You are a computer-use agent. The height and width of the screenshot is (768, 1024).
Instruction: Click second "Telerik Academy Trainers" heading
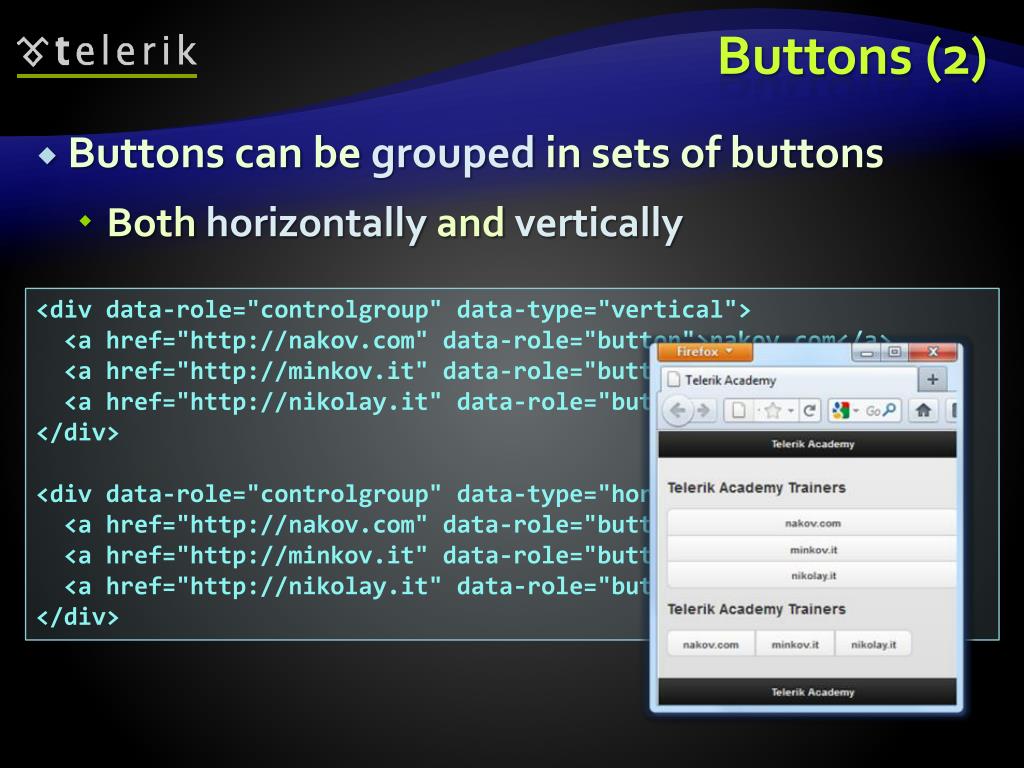[x=756, y=609]
